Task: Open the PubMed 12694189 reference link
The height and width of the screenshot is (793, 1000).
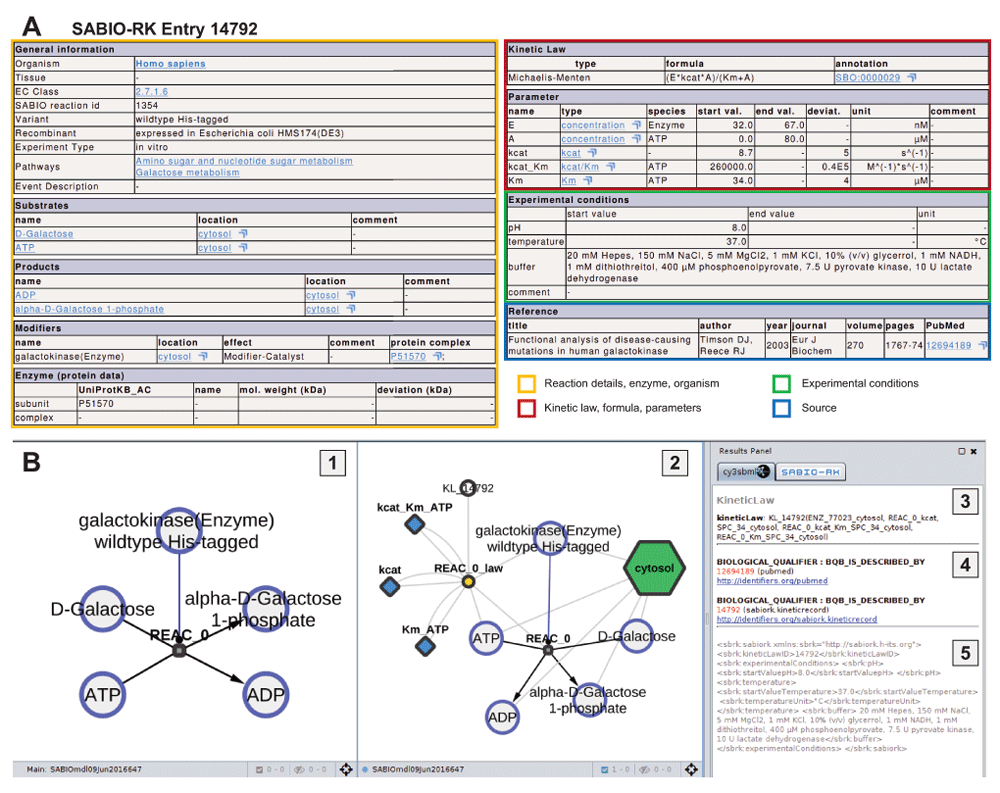Action: pyautogui.click(x=949, y=345)
